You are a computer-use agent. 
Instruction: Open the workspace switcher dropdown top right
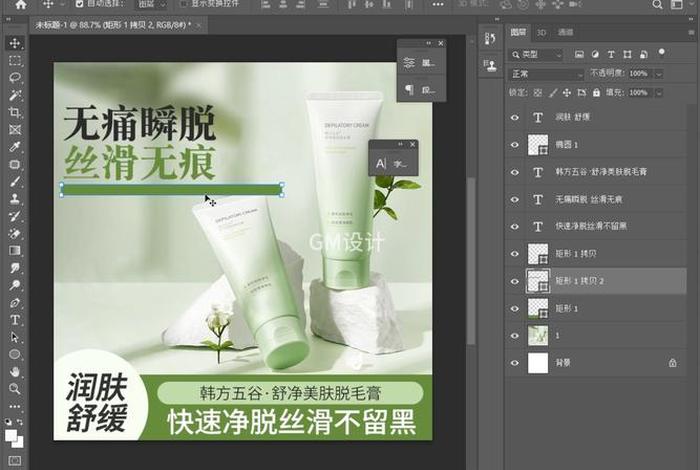coord(677,4)
